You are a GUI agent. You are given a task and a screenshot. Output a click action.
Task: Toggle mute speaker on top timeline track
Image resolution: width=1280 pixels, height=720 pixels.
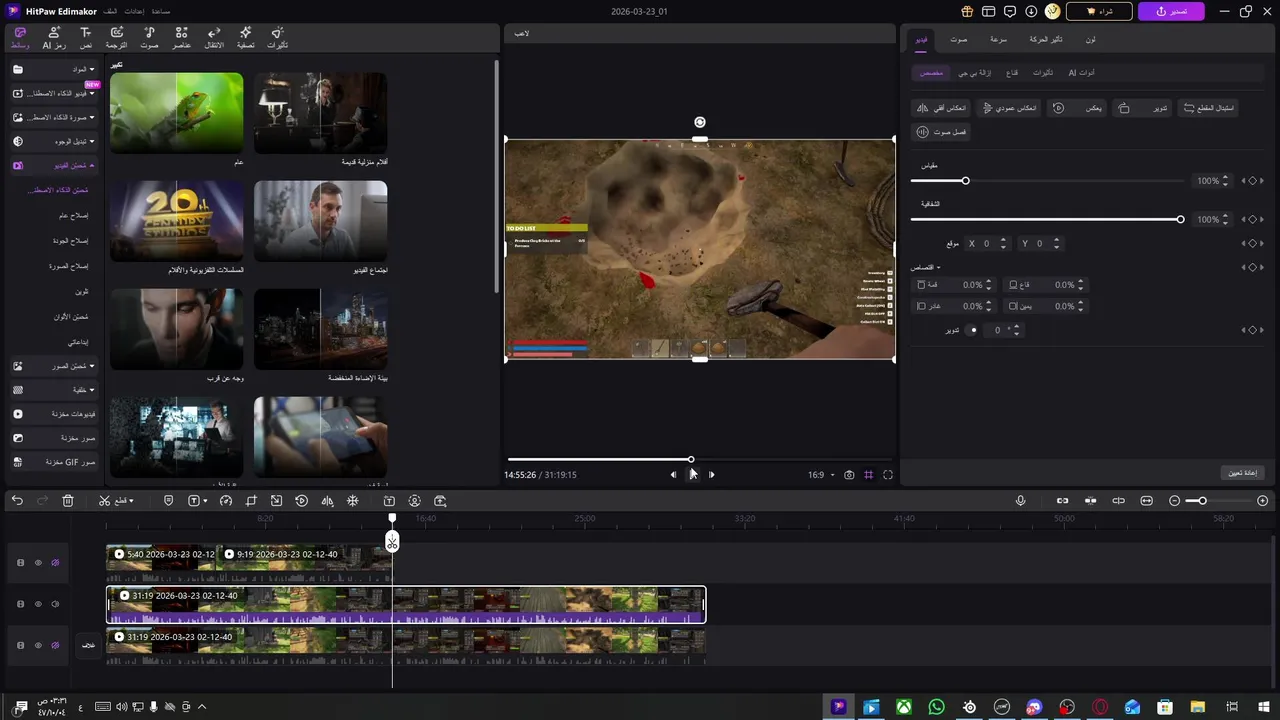coord(55,563)
